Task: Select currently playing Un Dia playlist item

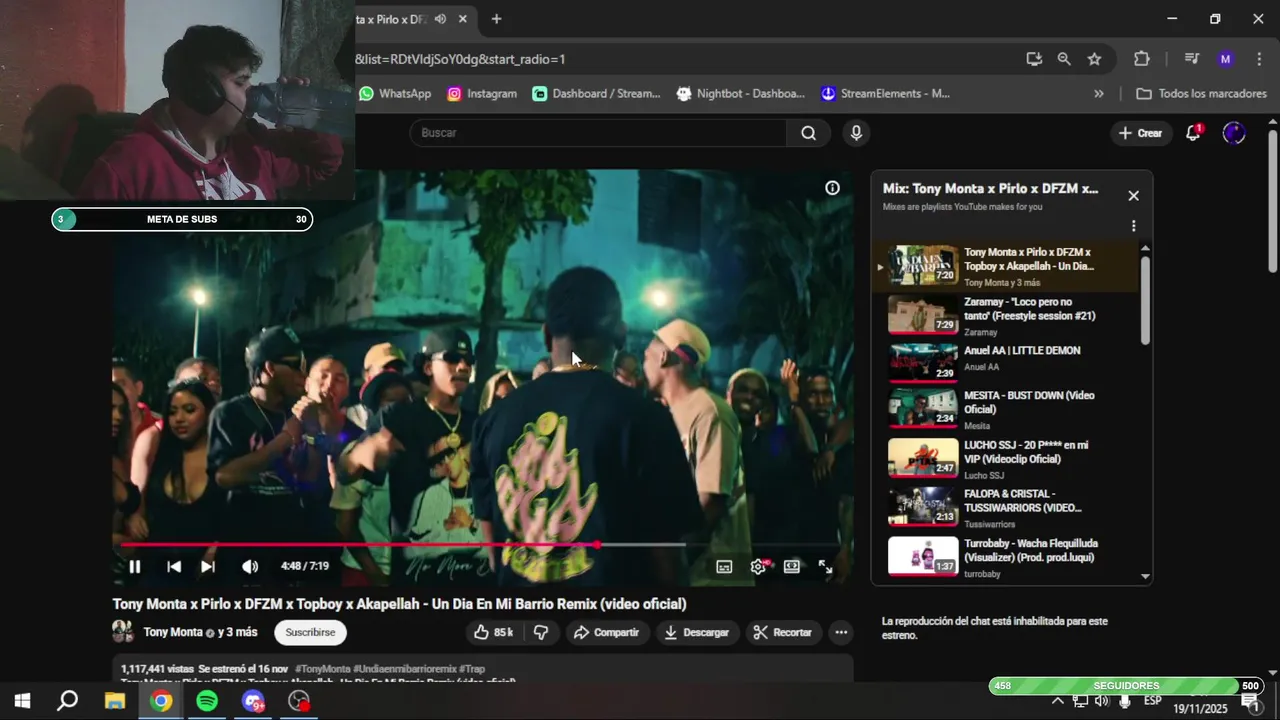Action: (x=1005, y=266)
